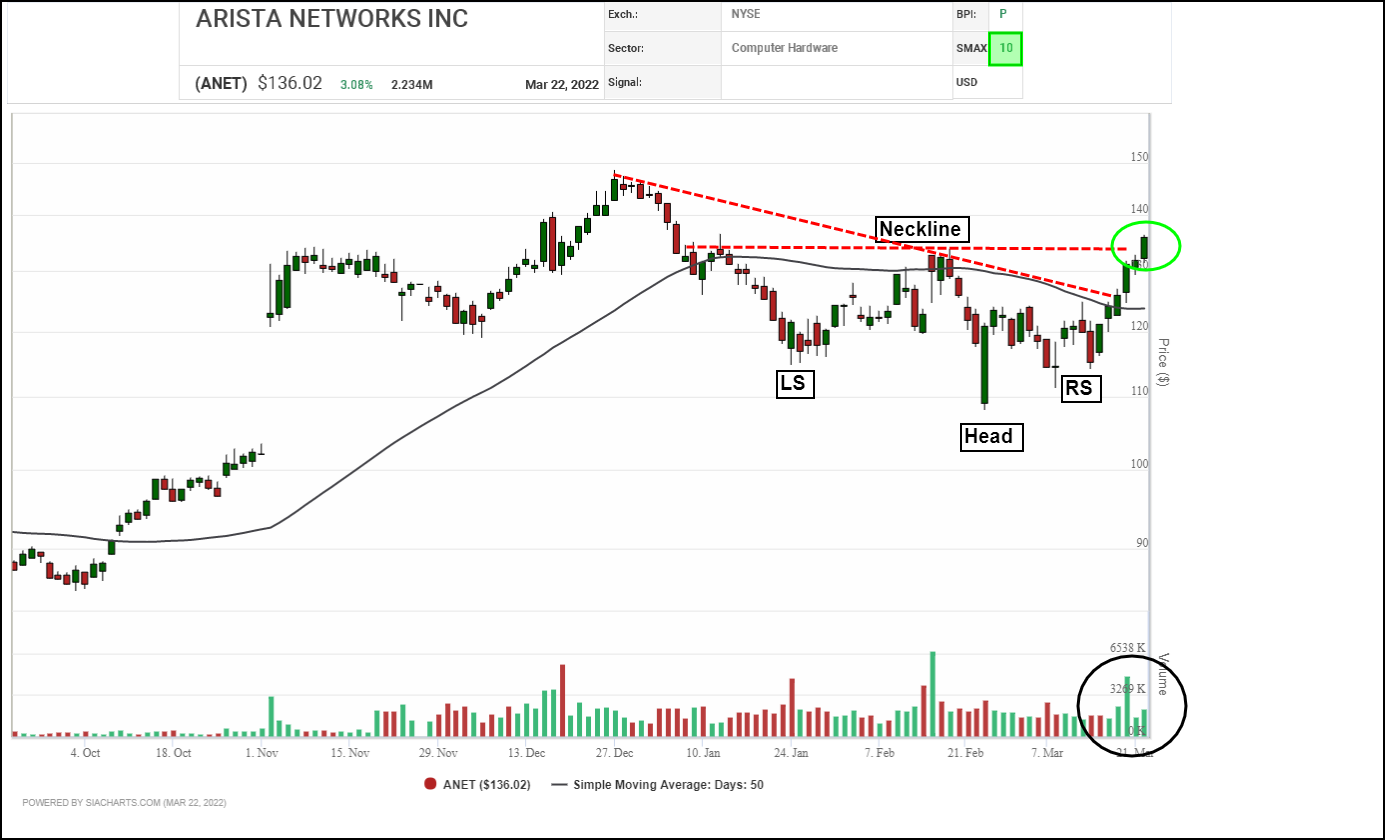Select the green BPI "P" indicator
Viewport: 1385px width, 840px height.
(x=1003, y=14)
